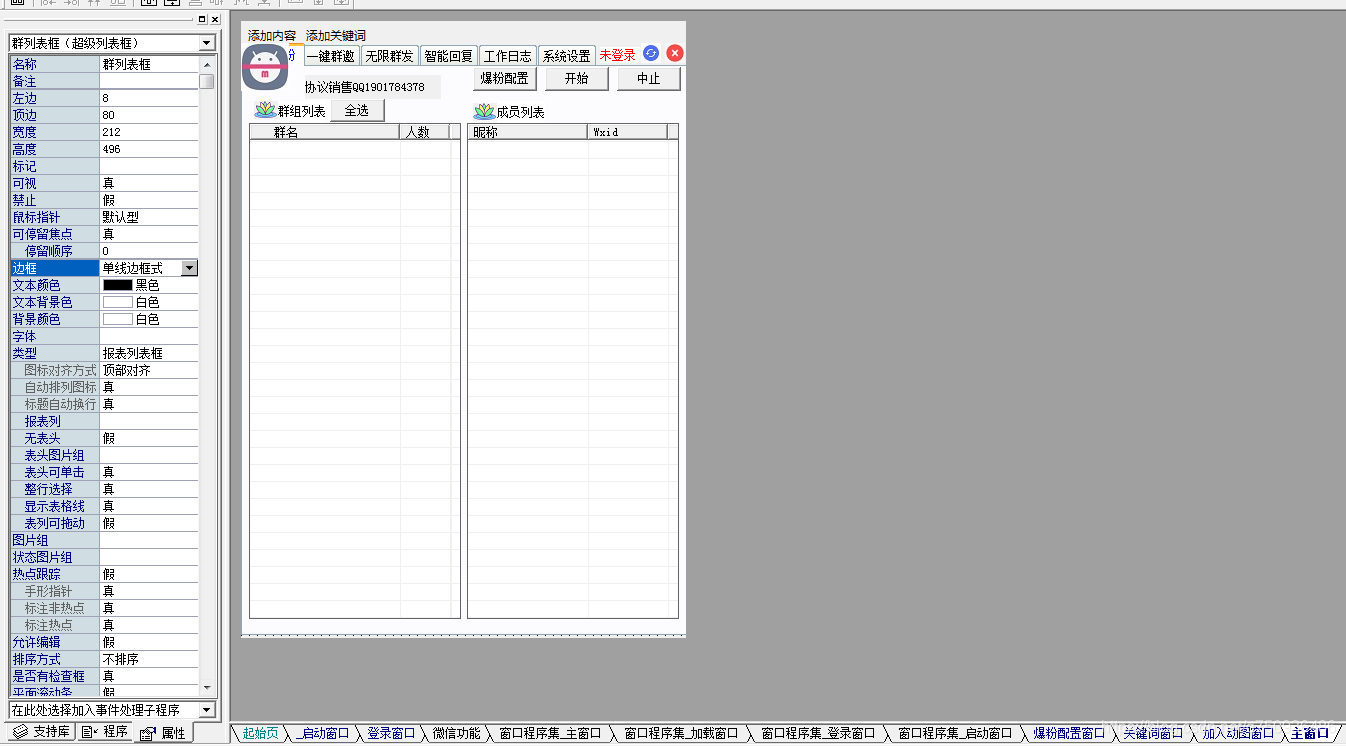1346x746 pixels.
Task: Open the 窗口程序集_主窗口 document tab
Action: click(550, 734)
